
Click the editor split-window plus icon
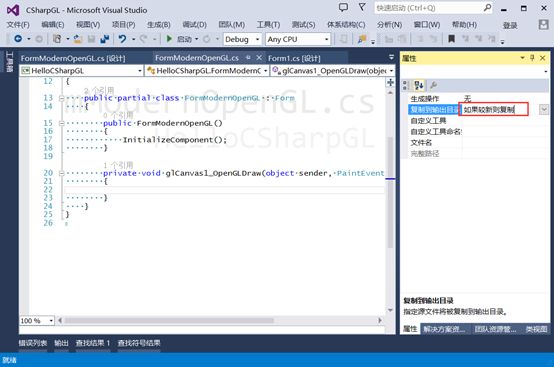pos(390,82)
